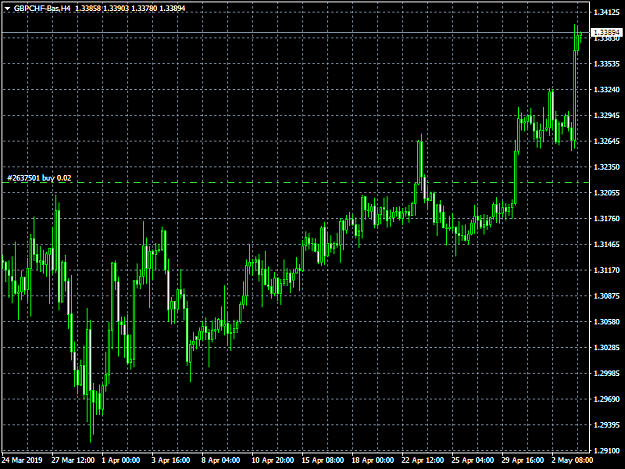This screenshot has height=469, width=625.
Task: Click the 1 Apr 00:00 time label
Action: click(x=121, y=460)
